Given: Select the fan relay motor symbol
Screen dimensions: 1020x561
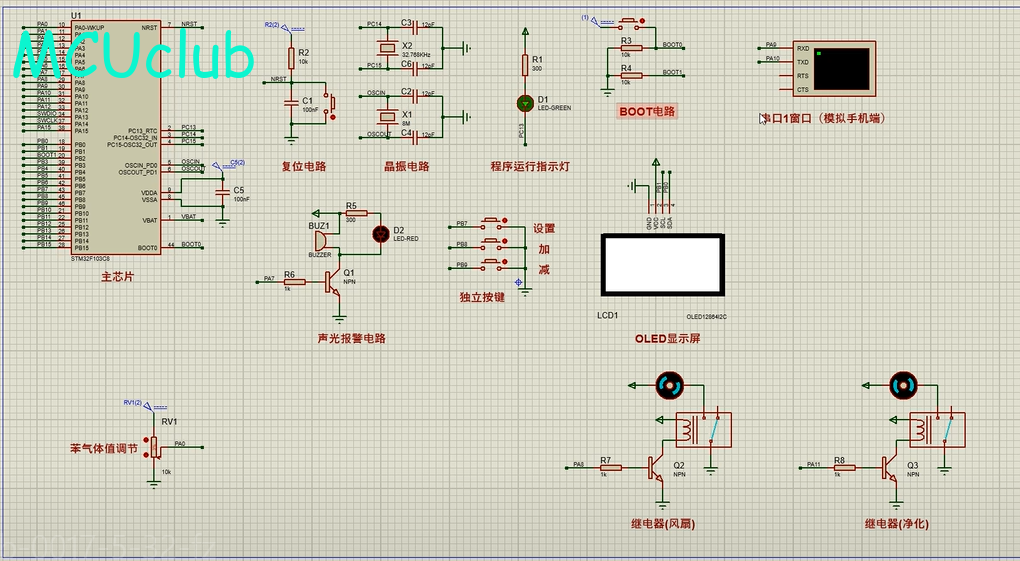Looking at the screenshot, I should click(669, 386).
